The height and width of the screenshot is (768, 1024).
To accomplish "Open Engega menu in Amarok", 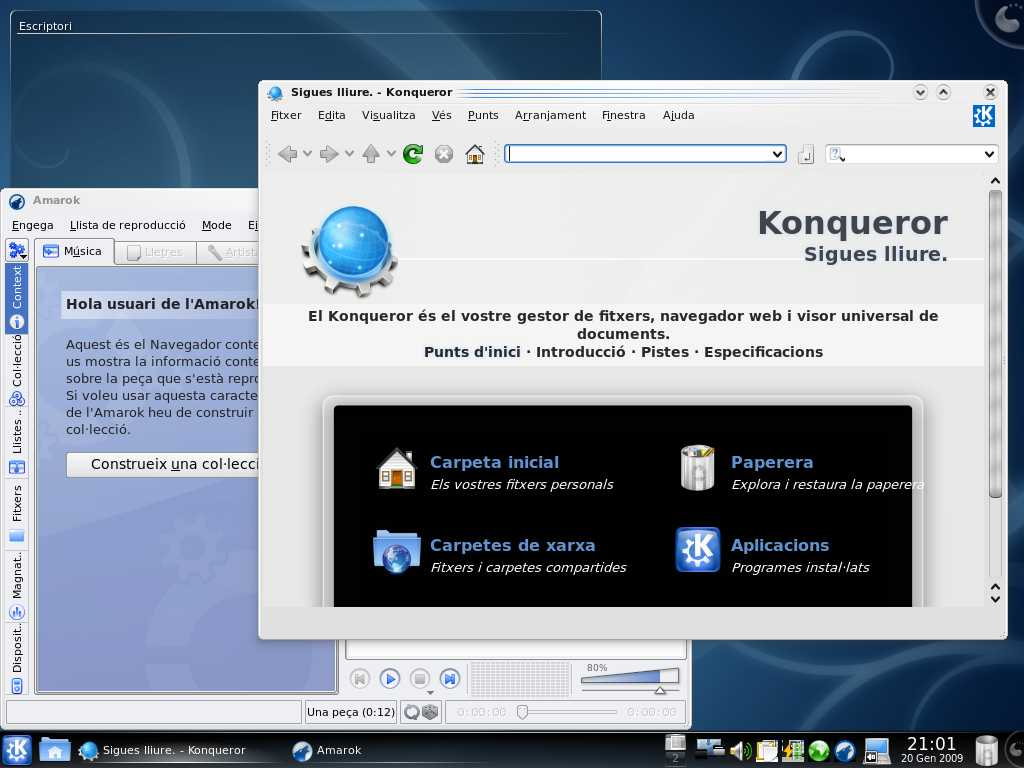I will [33, 225].
